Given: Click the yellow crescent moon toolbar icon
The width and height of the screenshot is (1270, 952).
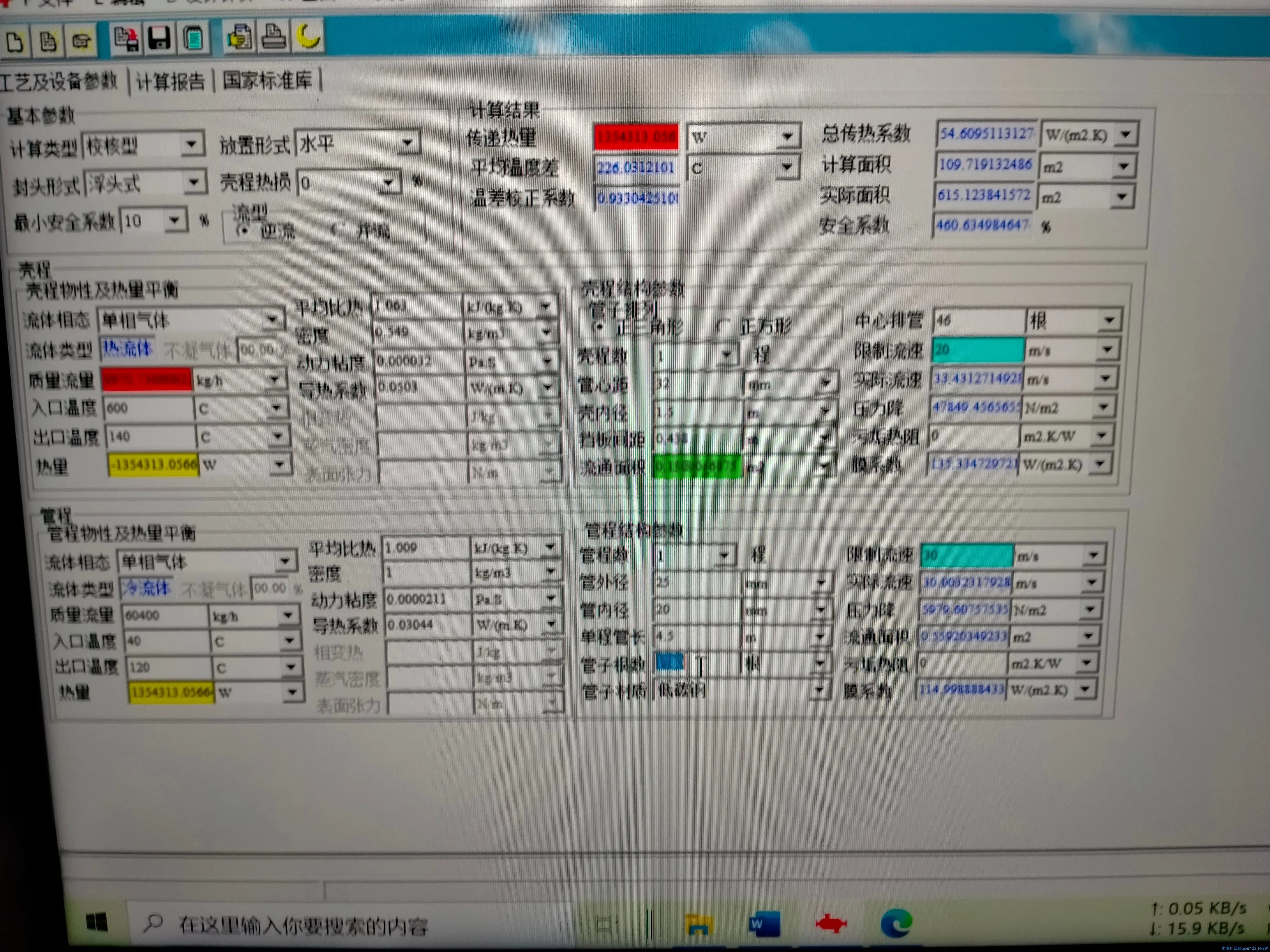Looking at the screenshot, I should click(x=308, y=36).
